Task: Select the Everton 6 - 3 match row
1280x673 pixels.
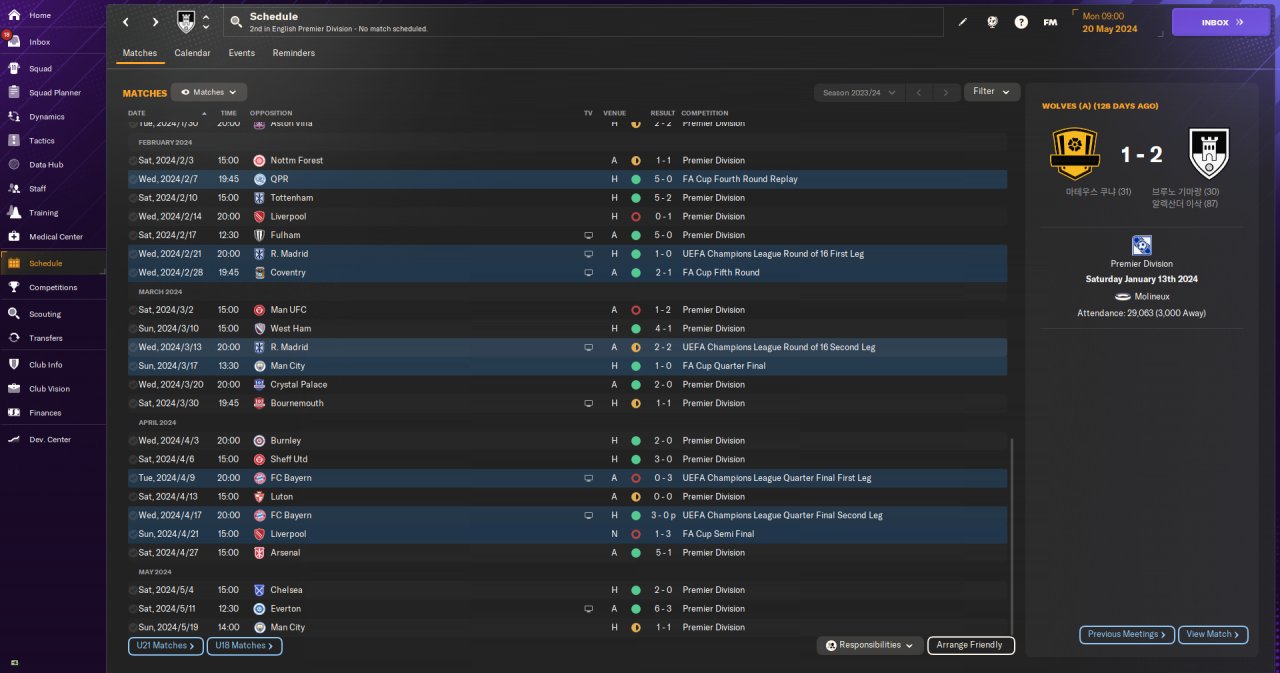Action: coord(567,609)
